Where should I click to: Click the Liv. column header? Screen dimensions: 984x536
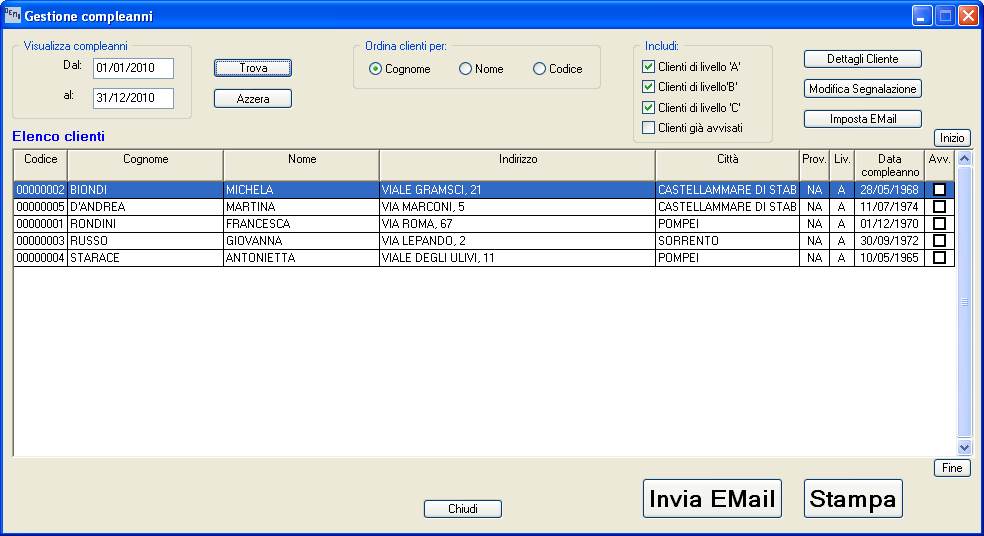tap(842, 166)
